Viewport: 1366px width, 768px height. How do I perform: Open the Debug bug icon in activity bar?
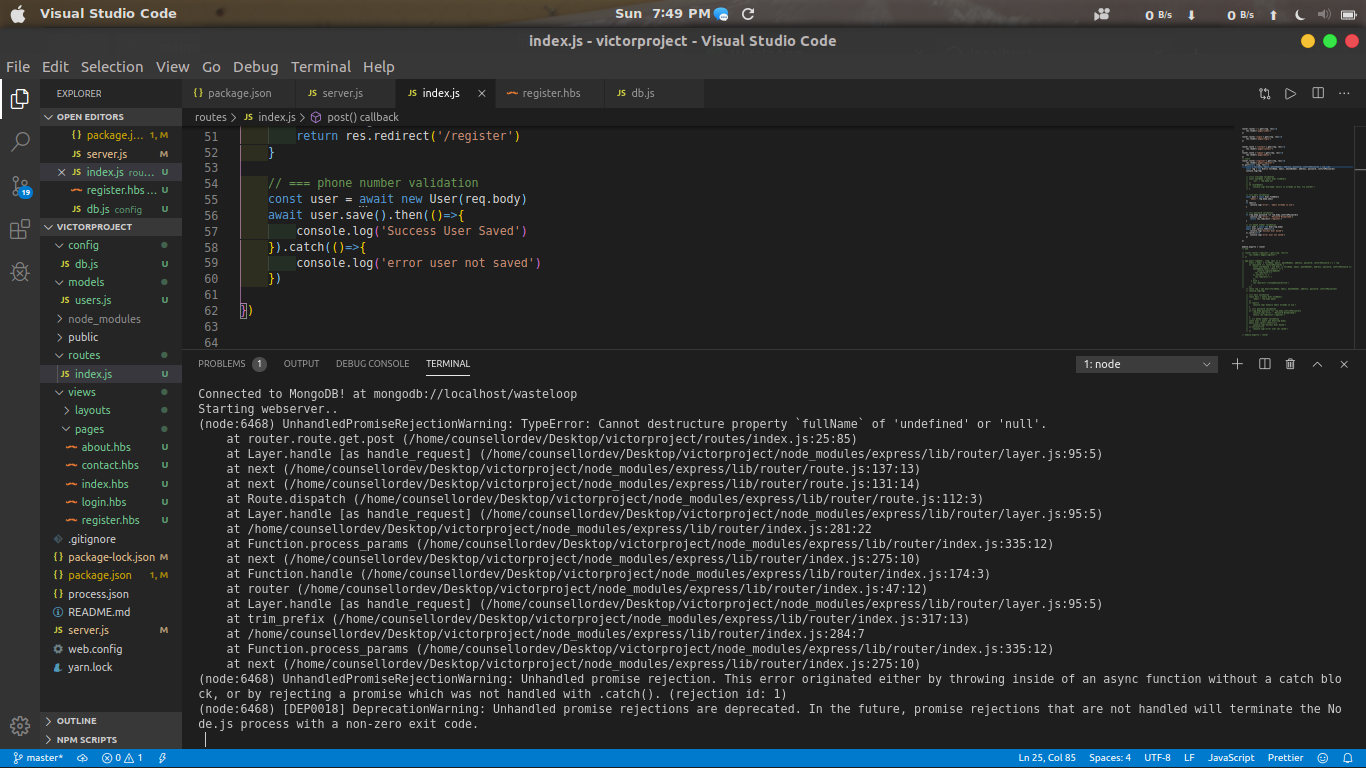pyautogui.click(x=19, y=272)
